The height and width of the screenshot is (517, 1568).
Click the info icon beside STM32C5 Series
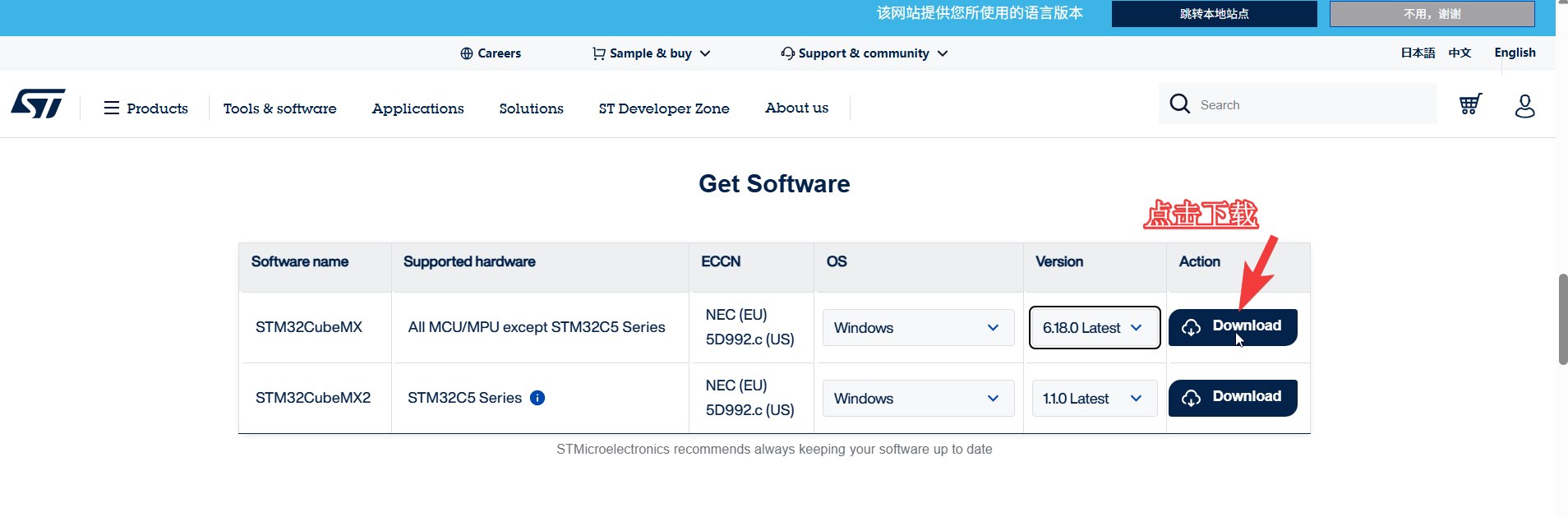pyautogui.click(x=537, y=398)
